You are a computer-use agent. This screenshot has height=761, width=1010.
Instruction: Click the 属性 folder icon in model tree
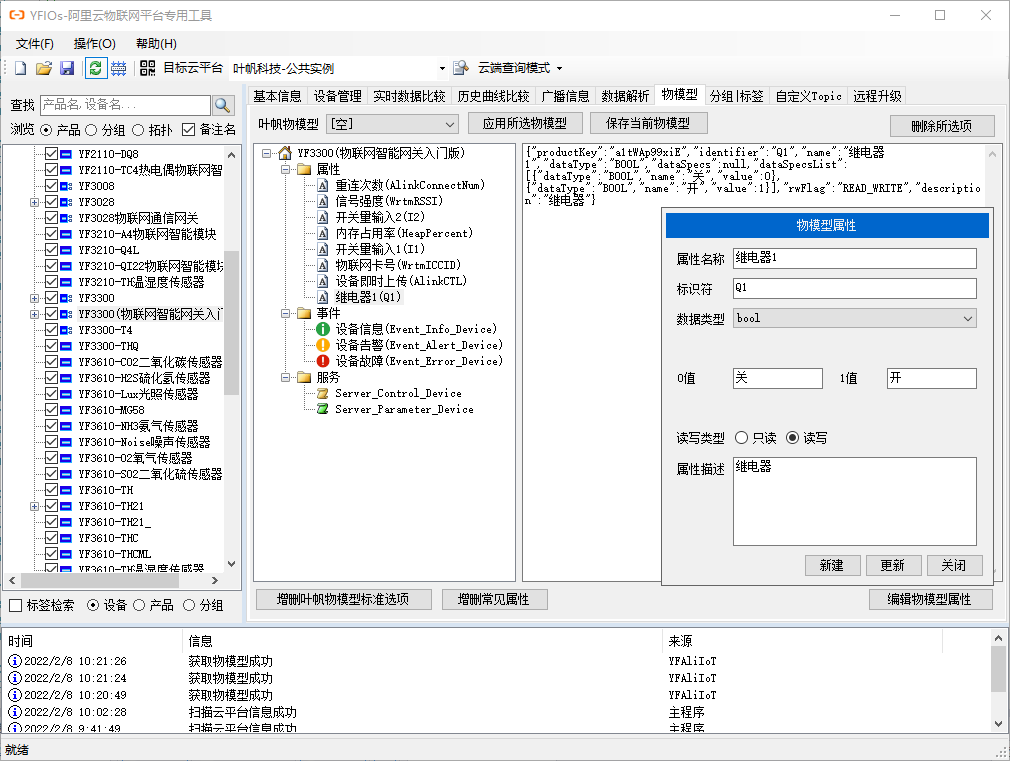pos(304,169)
